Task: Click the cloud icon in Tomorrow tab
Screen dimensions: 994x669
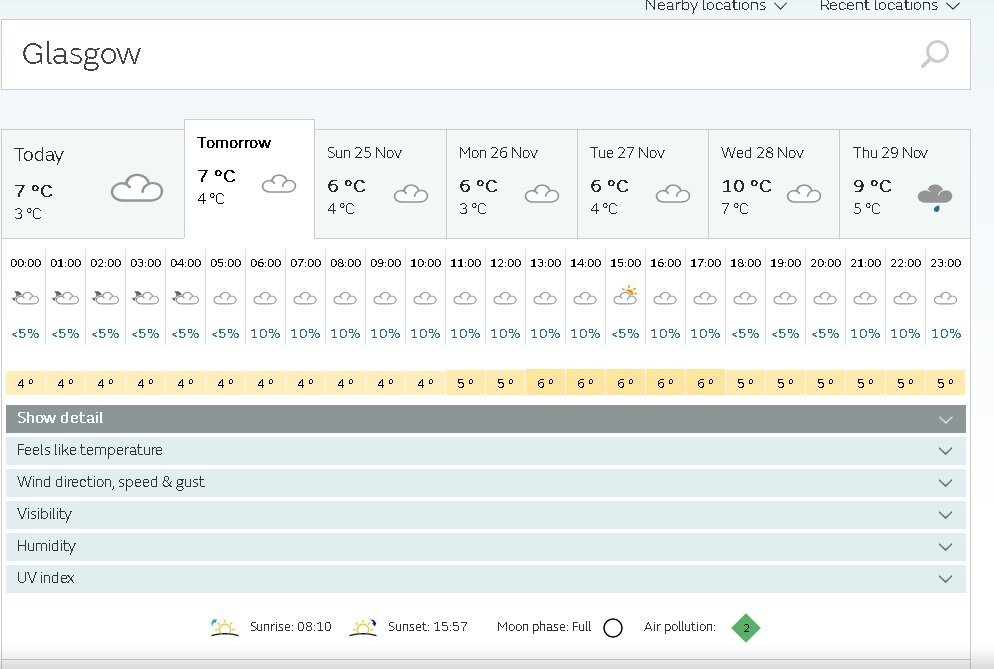Action: click(279, 184)
